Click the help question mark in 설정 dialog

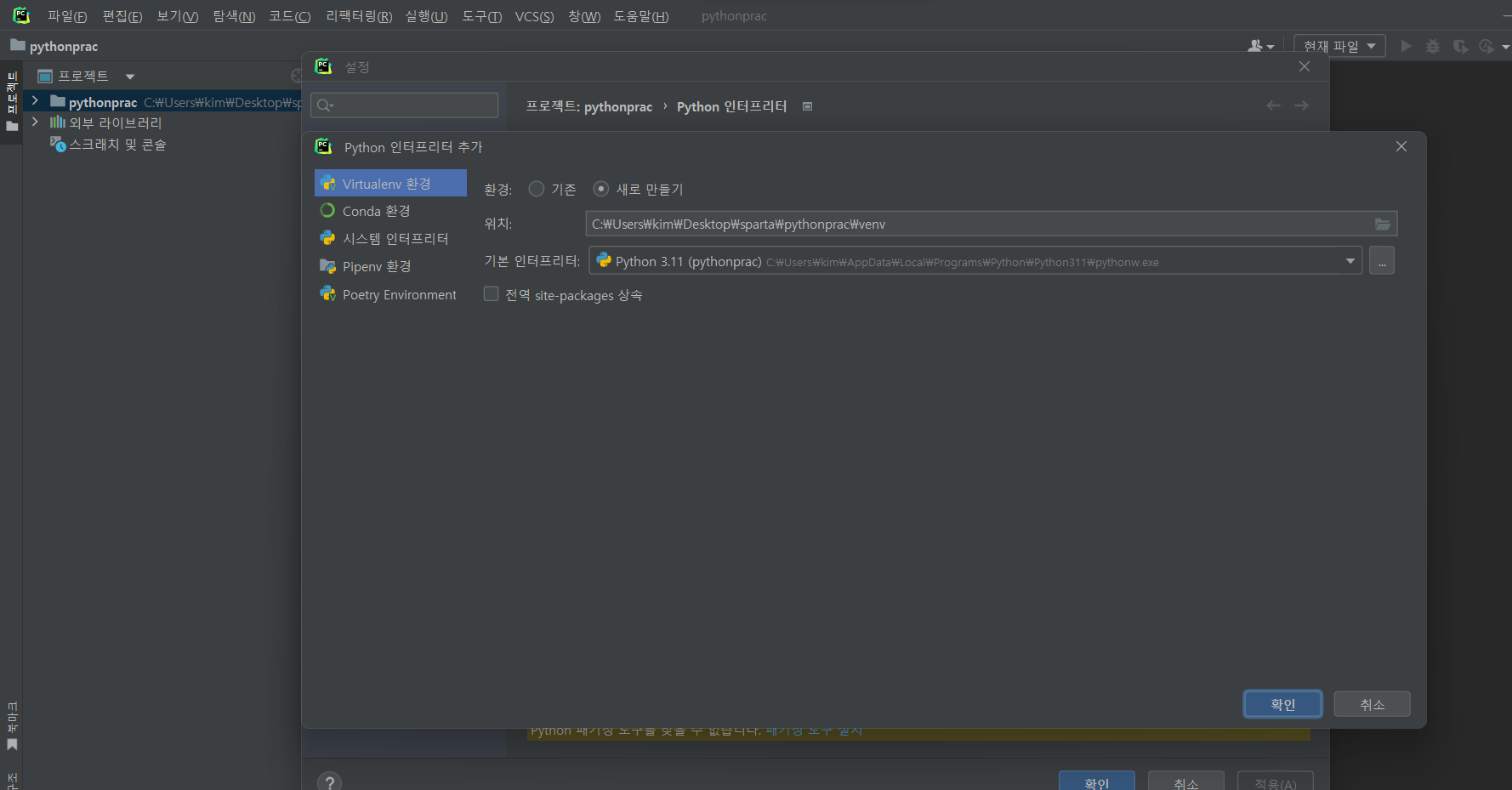pos(329,782)
